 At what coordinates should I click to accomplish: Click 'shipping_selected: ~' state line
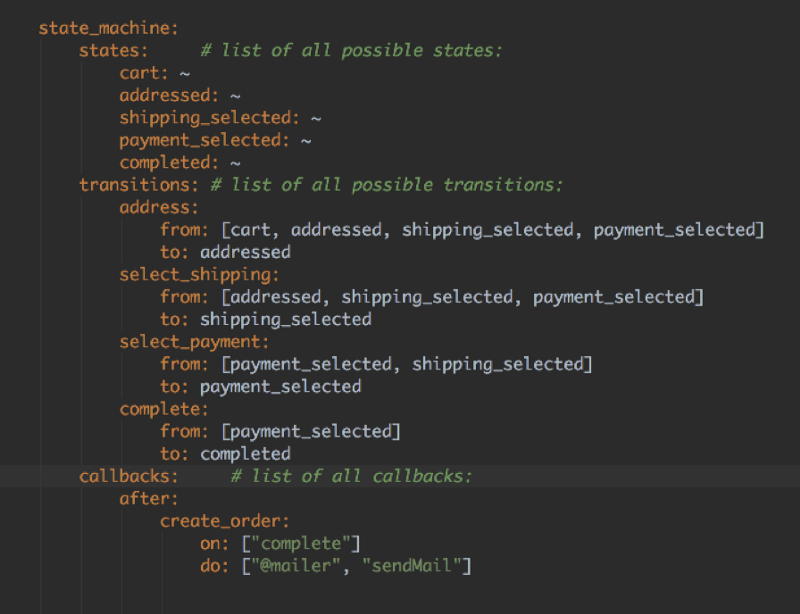tap(220, 118)
